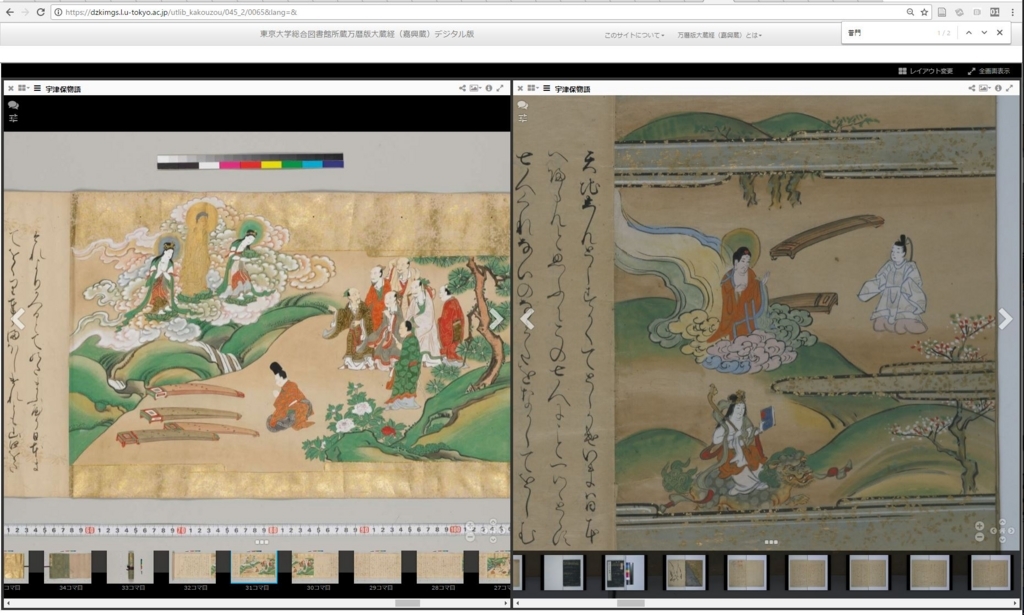Select thumbnail labeled 29コマ目
1024x615 pixels.
[x=379, y=567]
